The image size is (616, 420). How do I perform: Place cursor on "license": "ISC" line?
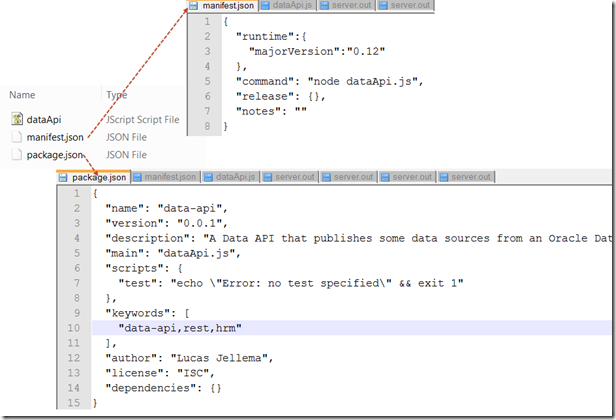160,373
